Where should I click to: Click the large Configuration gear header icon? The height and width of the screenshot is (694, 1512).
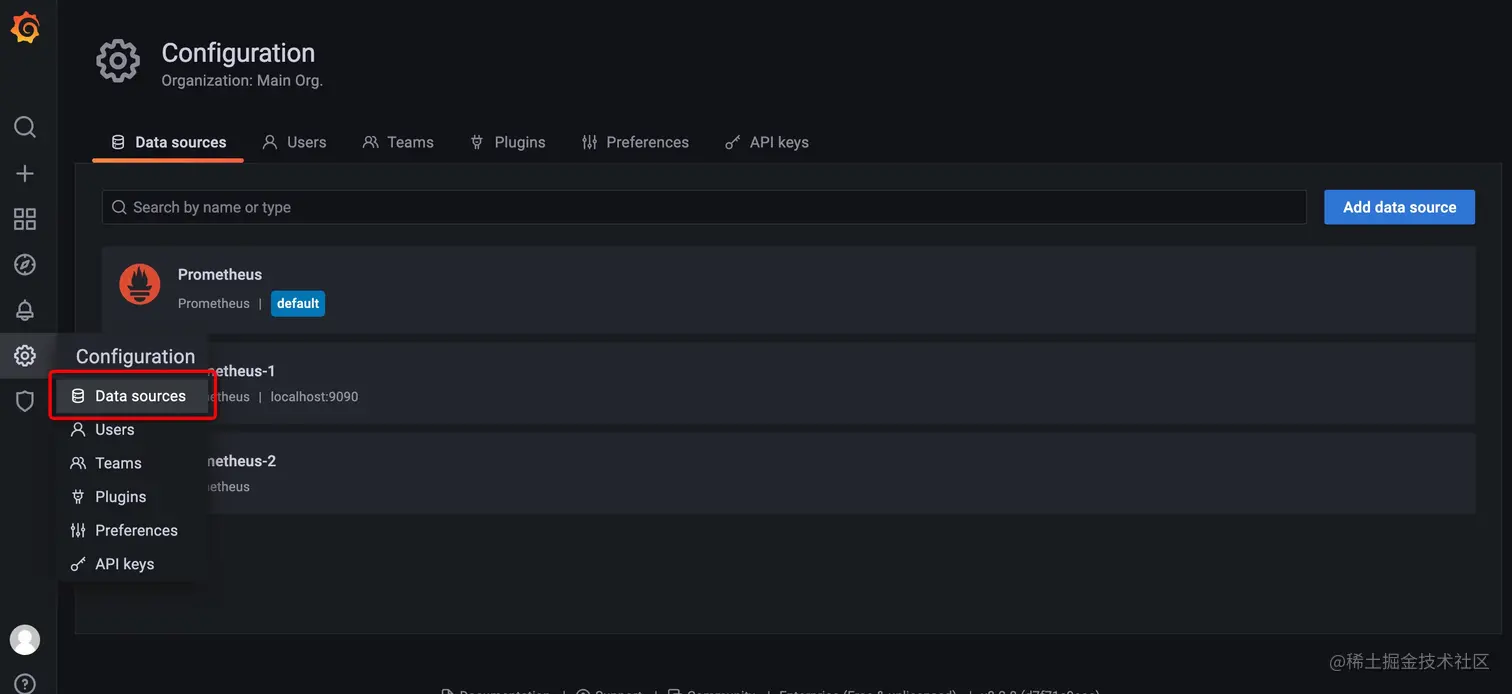pos(118,61)
